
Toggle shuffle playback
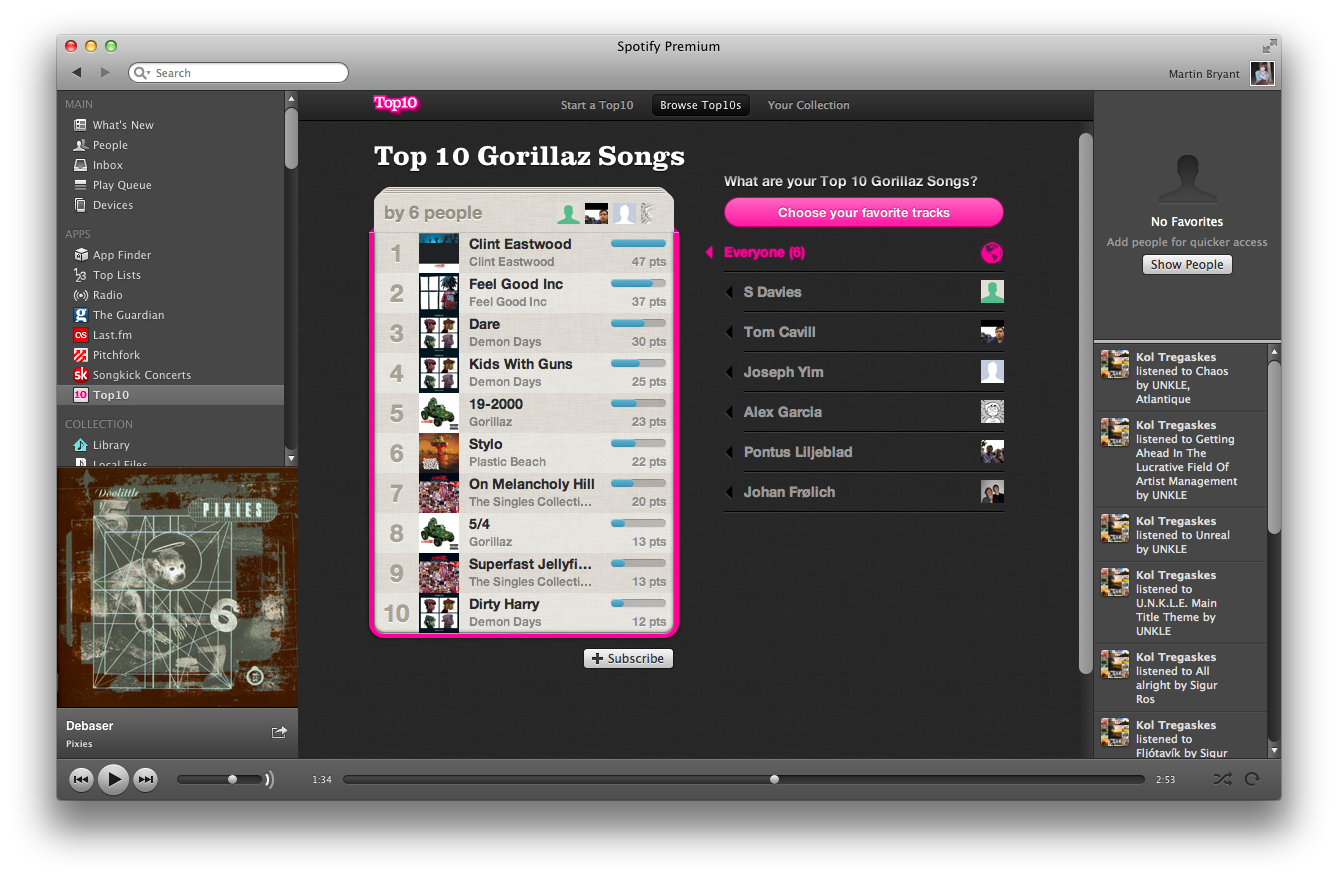(1222, 779)
